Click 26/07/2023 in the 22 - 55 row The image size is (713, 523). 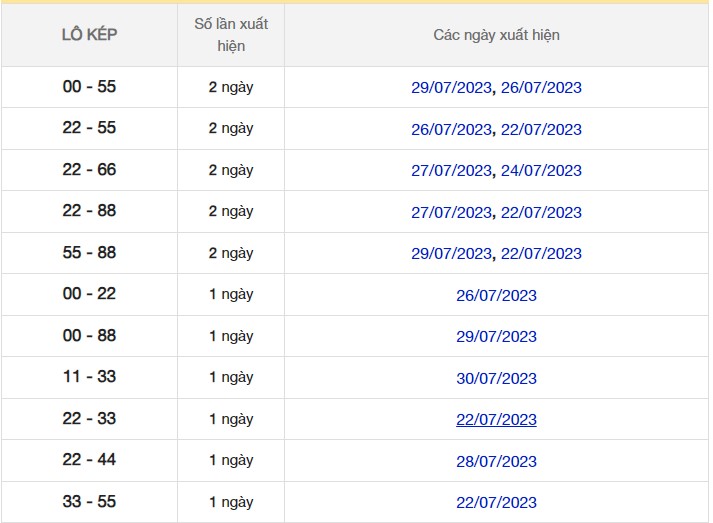point(451,129)
